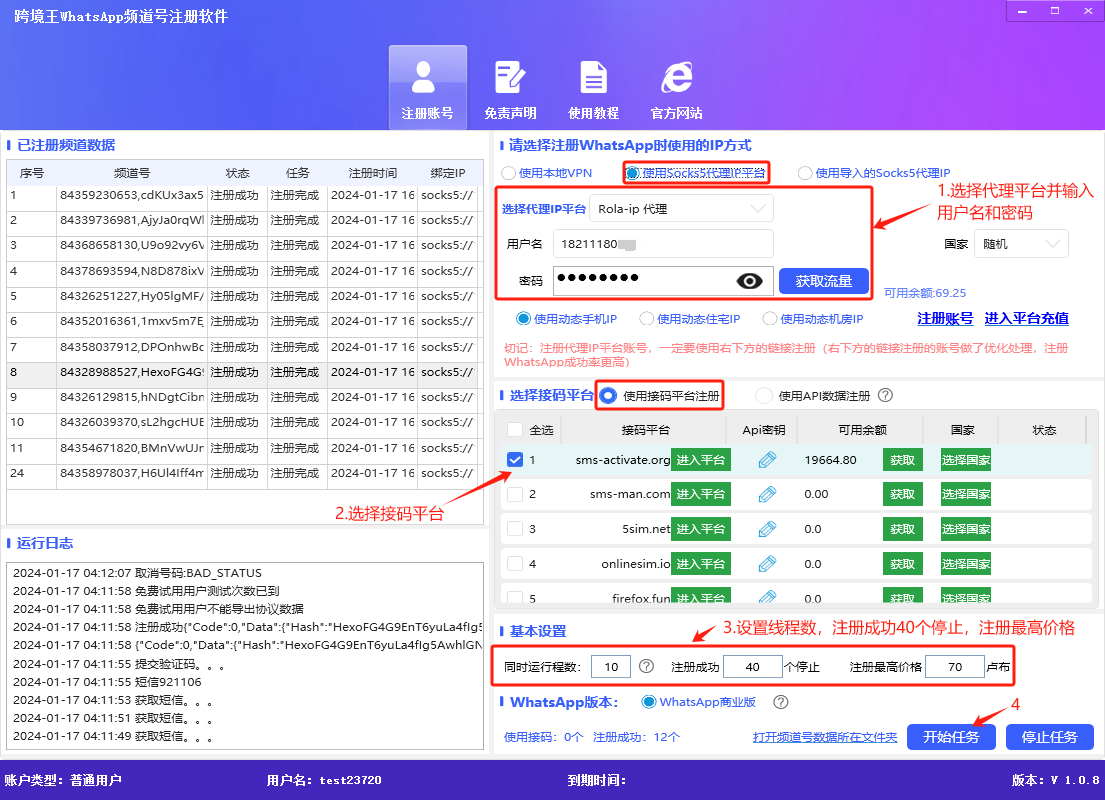Choose a country for 5sim.net platform

tap(964, 528)
